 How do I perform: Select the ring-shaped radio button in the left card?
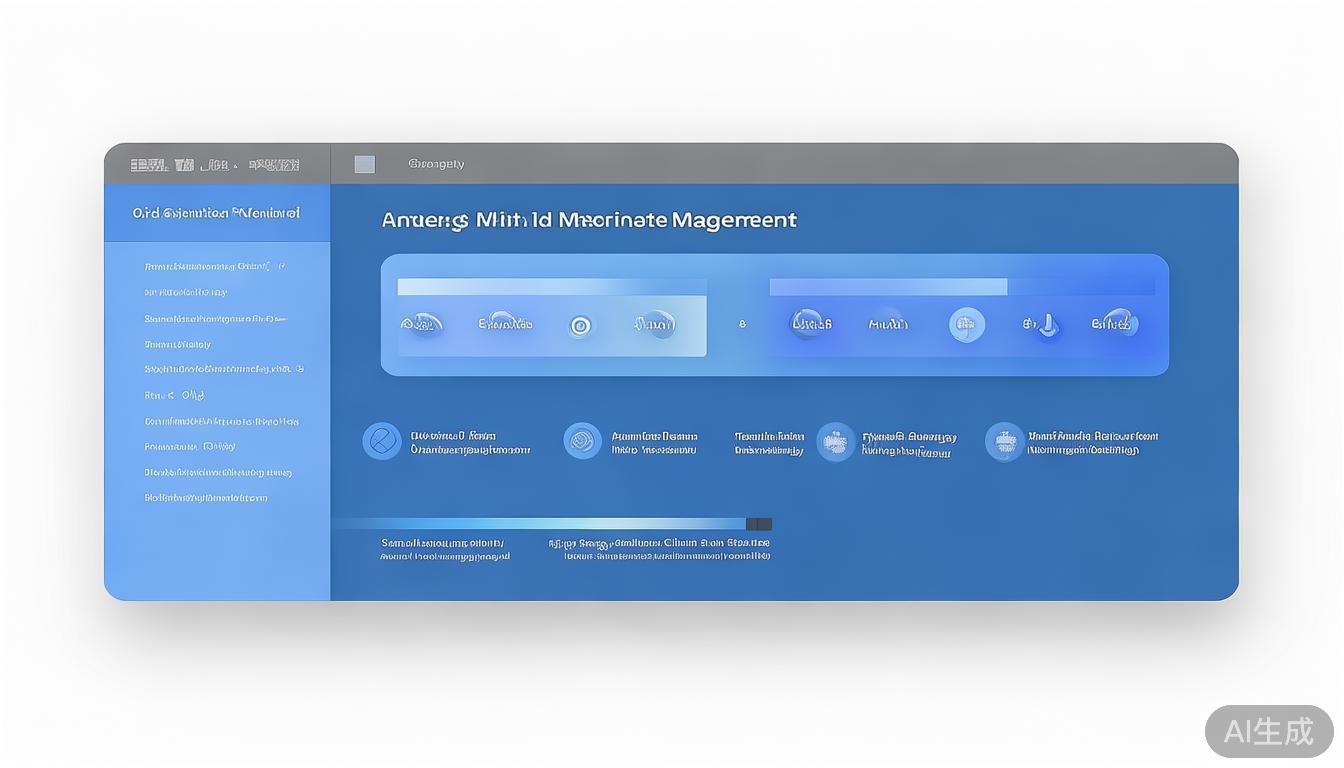pos(581,325)
